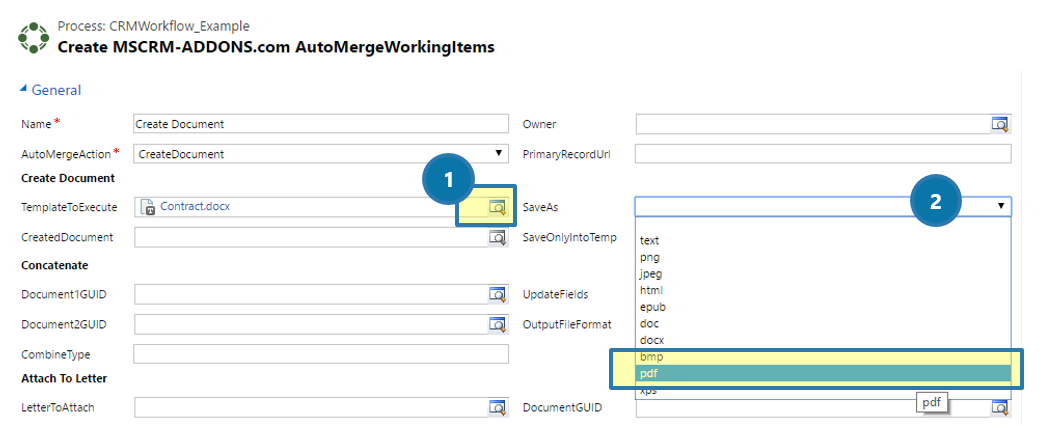Click the 'PrimaryRecordUrl' label
Viewport: 1043px width, 427px height.
567,154
